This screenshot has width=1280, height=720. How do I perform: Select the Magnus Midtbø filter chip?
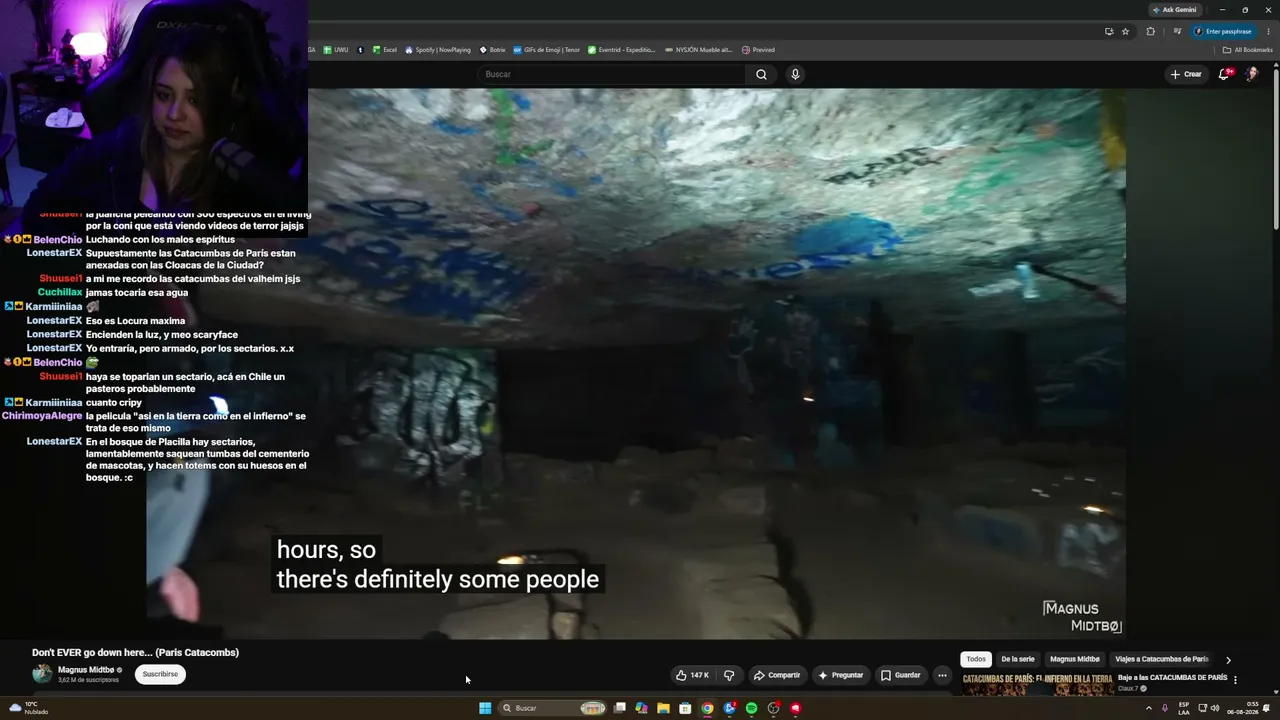(1075, 659)
